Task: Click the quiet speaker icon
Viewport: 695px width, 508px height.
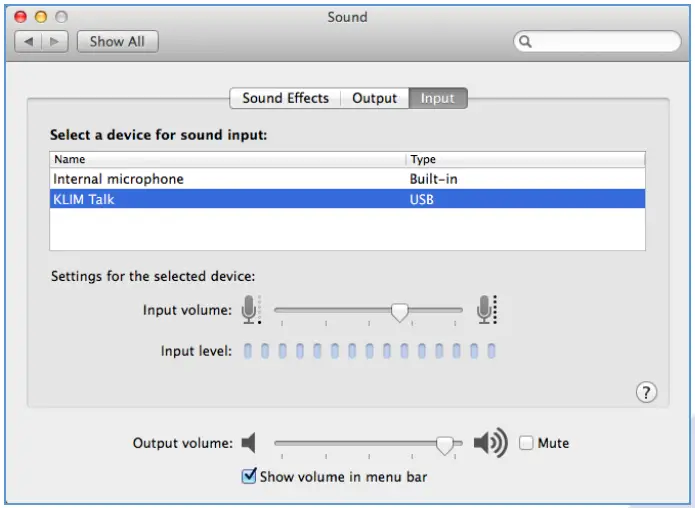Action: tap(249, 442)
